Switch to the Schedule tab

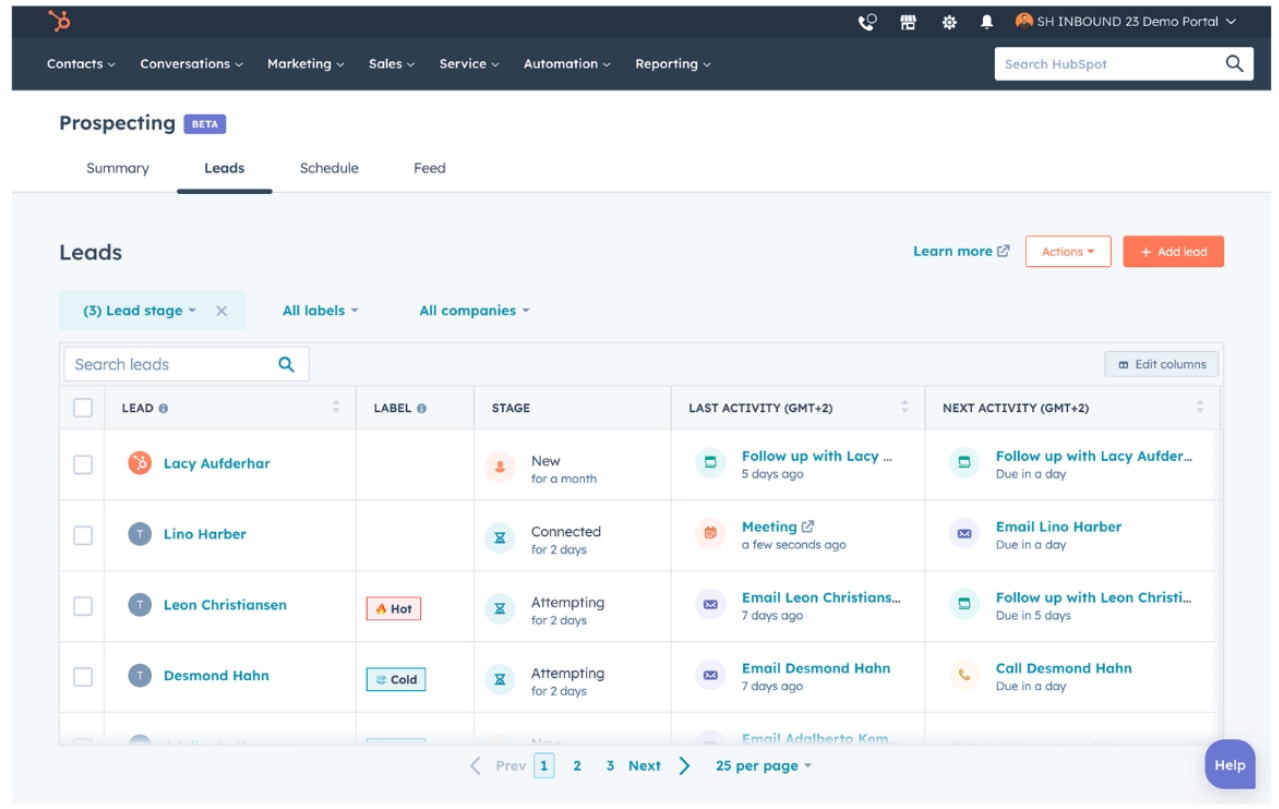tap(329, 168)
